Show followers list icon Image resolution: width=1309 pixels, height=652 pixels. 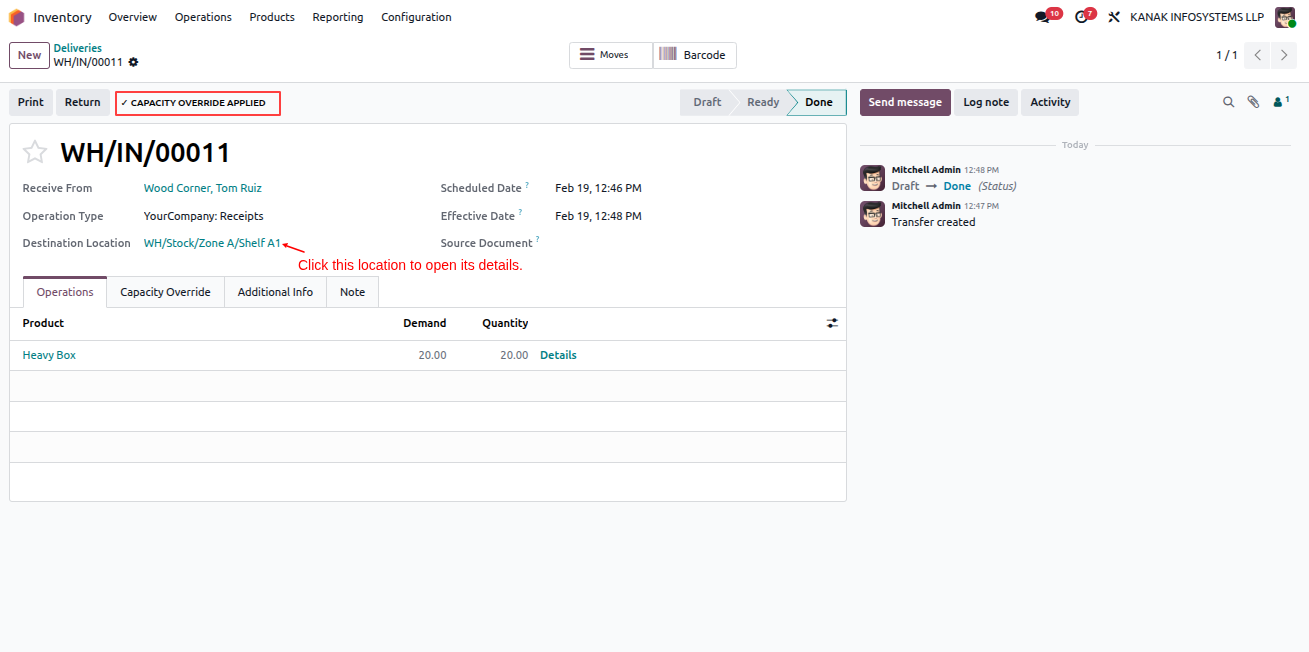[1280, 102]
